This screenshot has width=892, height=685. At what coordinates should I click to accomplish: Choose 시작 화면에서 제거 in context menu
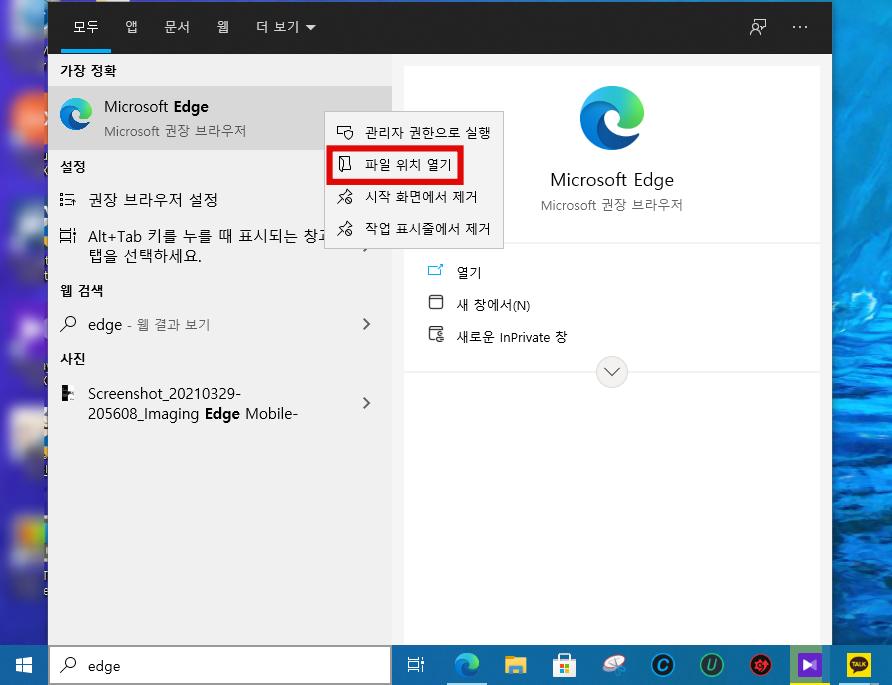point(414,197)
